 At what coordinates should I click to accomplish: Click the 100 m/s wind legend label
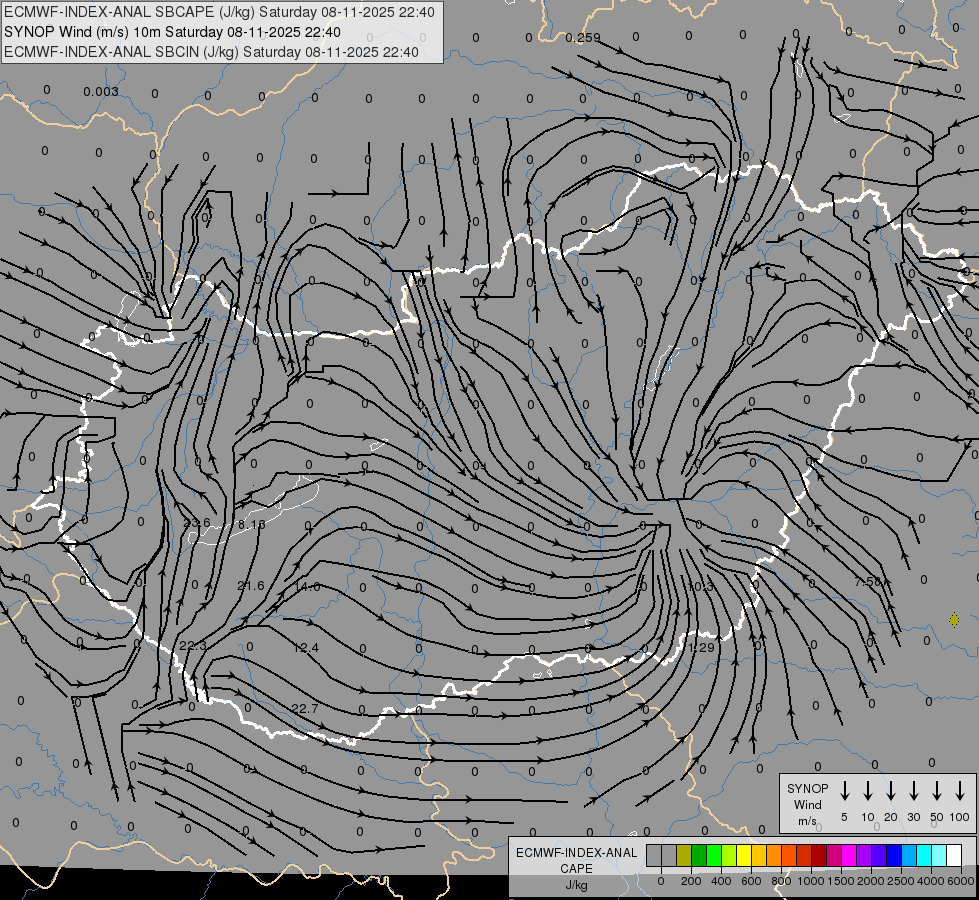click(x=960, y=817)
